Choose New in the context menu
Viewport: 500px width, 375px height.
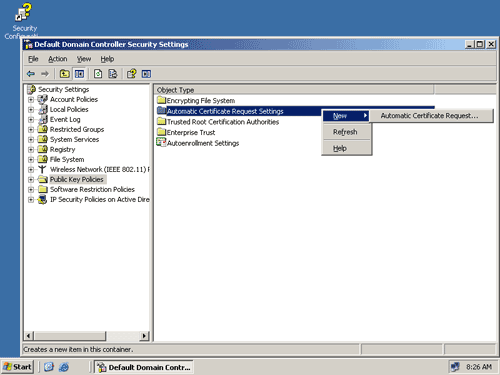coord(346,116)
